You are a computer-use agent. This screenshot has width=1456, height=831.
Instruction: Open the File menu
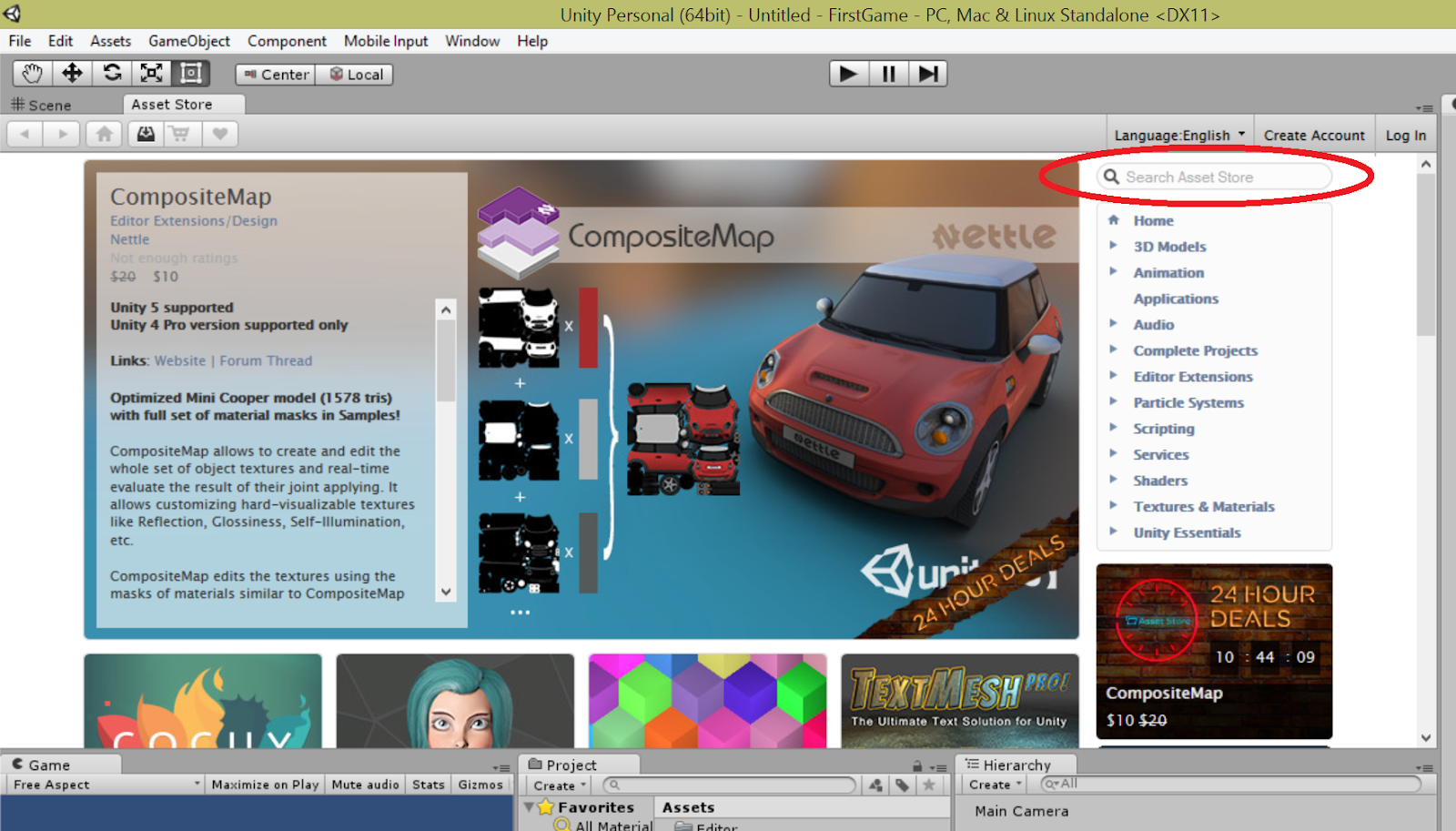pos(20,41)
